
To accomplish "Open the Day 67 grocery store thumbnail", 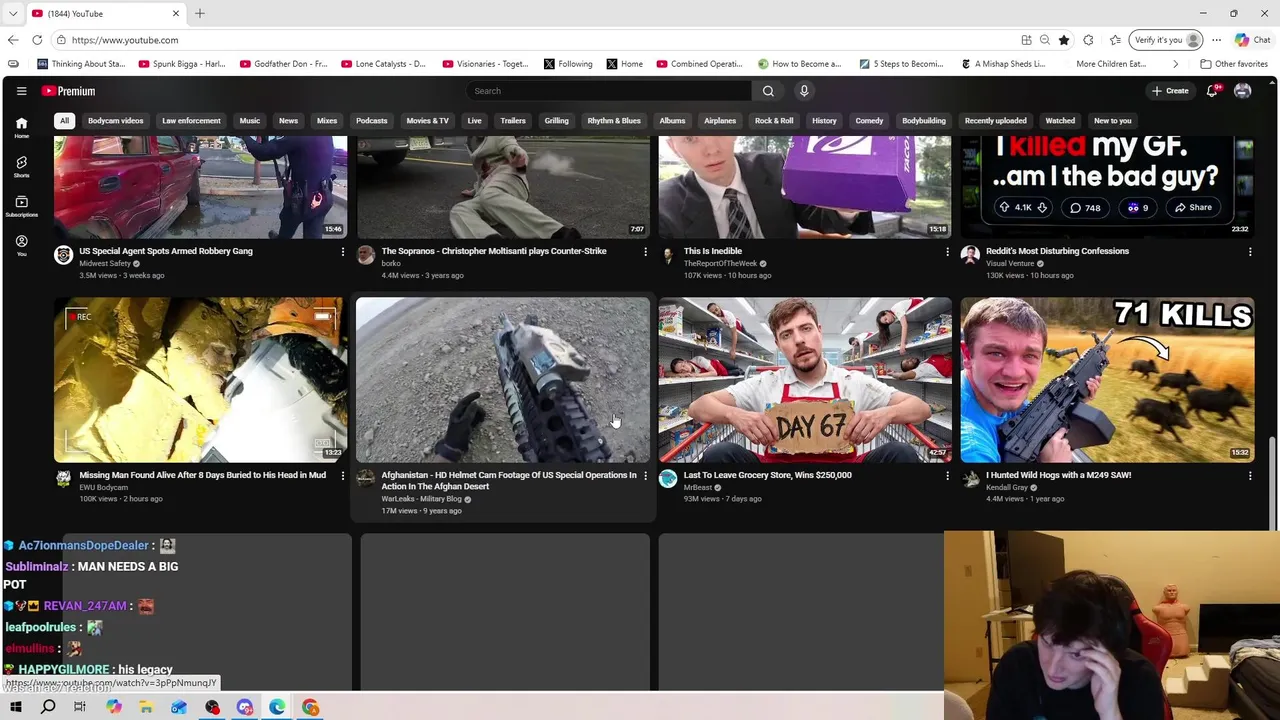I will click(805, 379).
